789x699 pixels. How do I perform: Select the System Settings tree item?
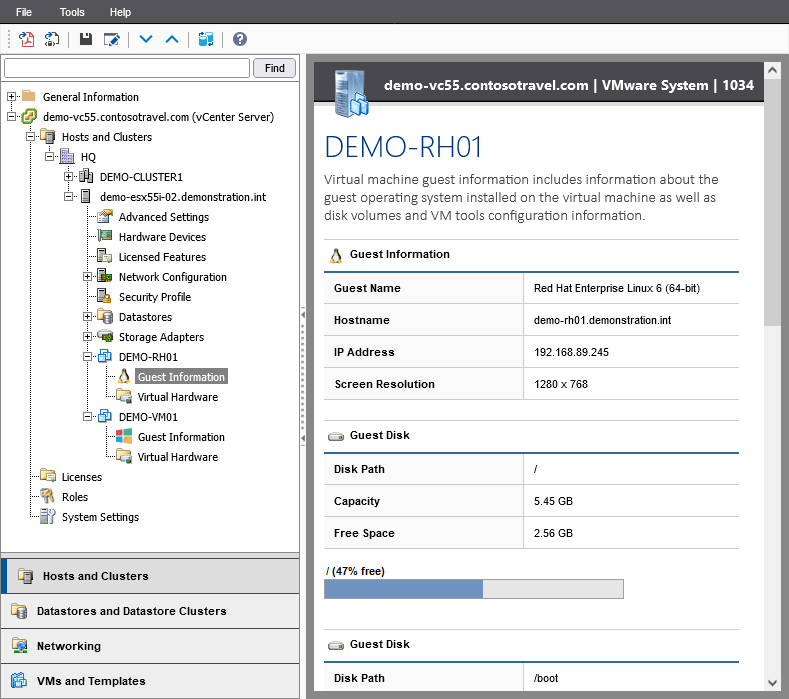[100, 517]
